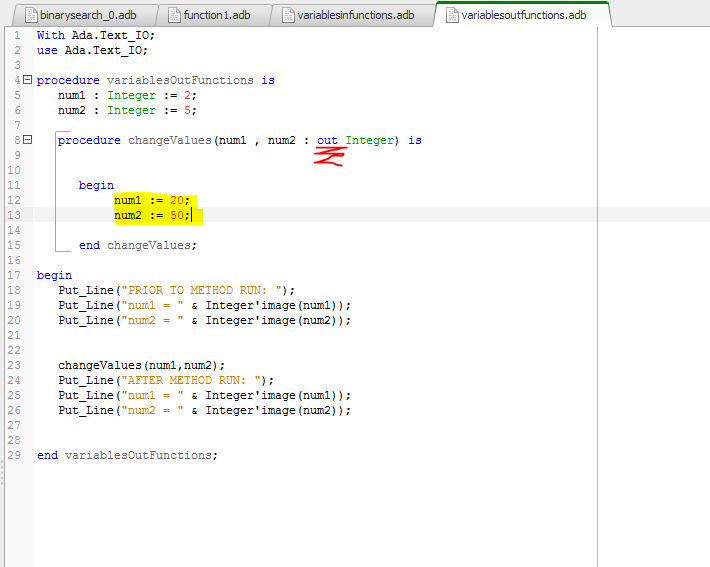This screenshot has width=710, height=567.
Task: Click line number 1 in the gutter
Action: 17,35
